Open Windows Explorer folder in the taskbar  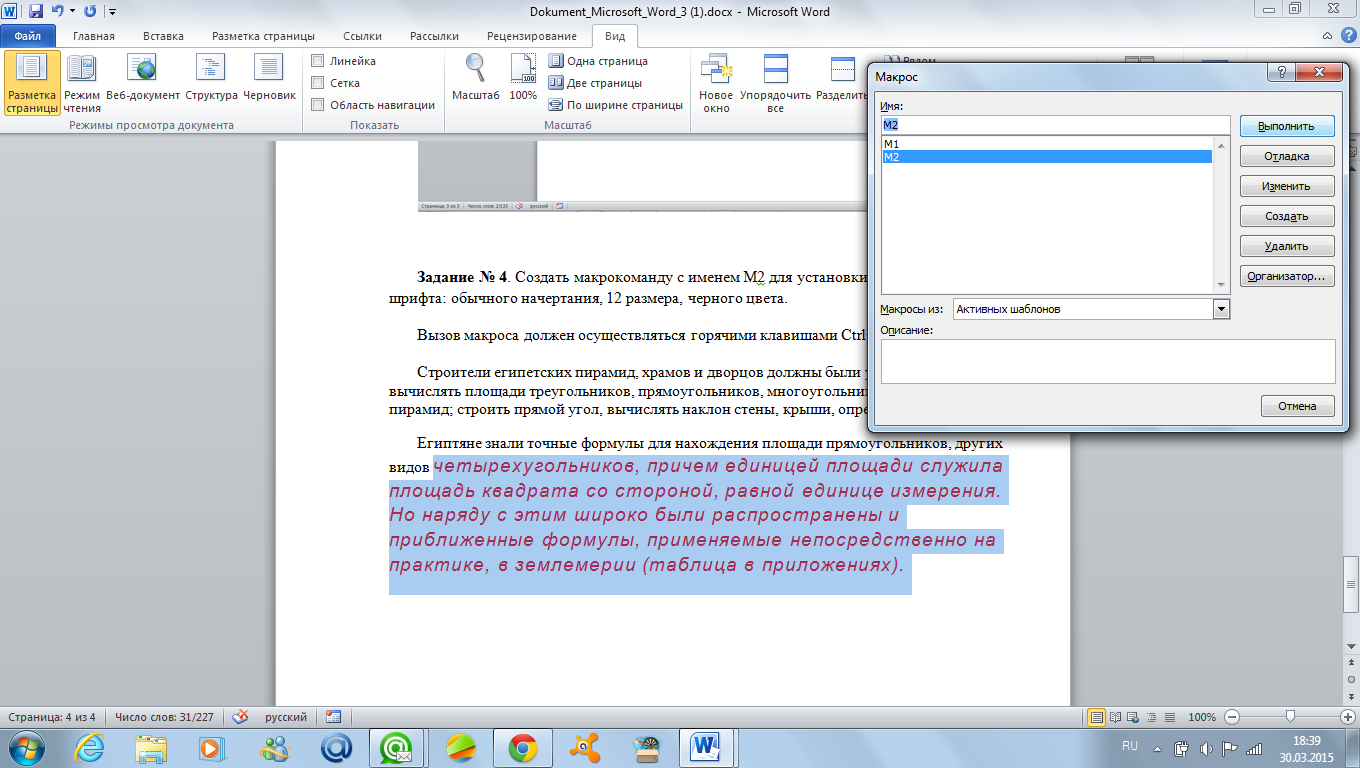(x=152, y=747)
